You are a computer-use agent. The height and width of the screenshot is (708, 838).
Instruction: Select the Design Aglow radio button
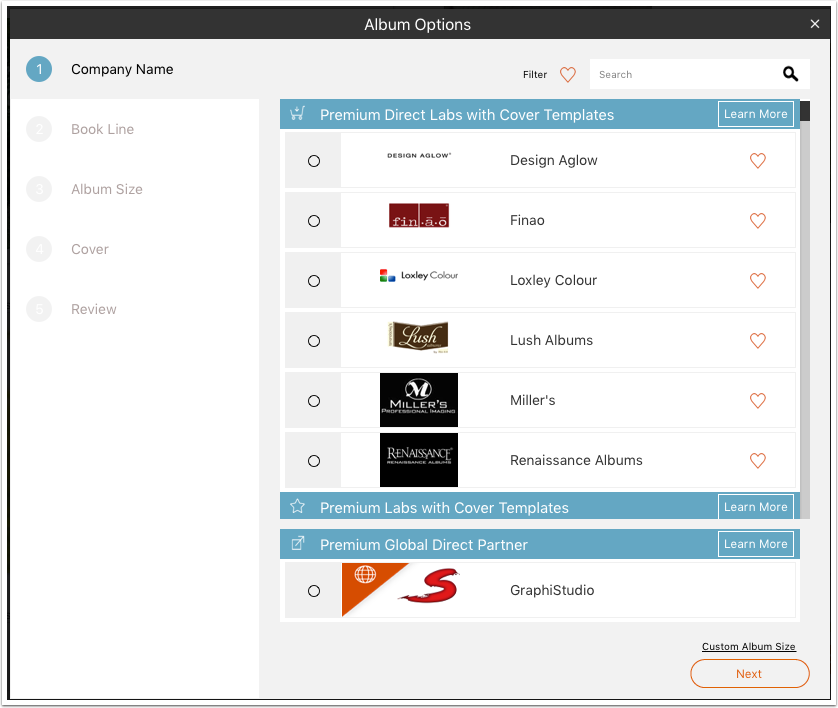tap(314, 161)
